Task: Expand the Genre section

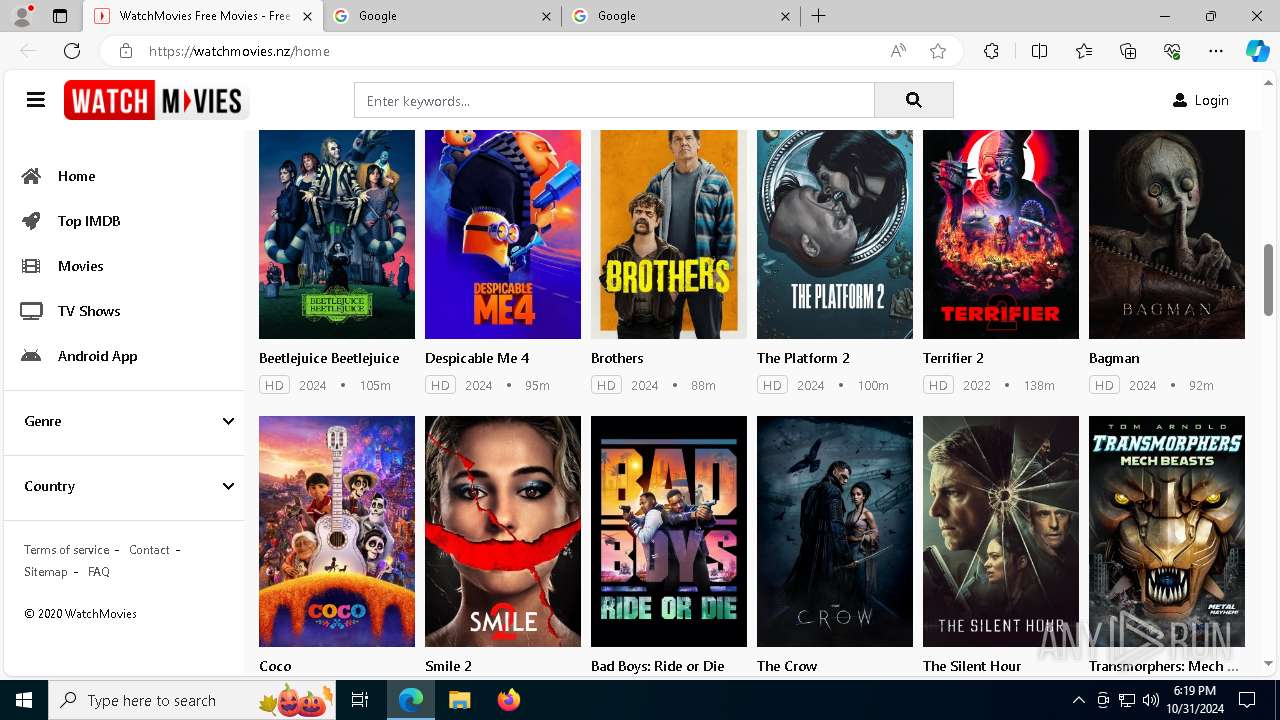Action: point(125,421)
